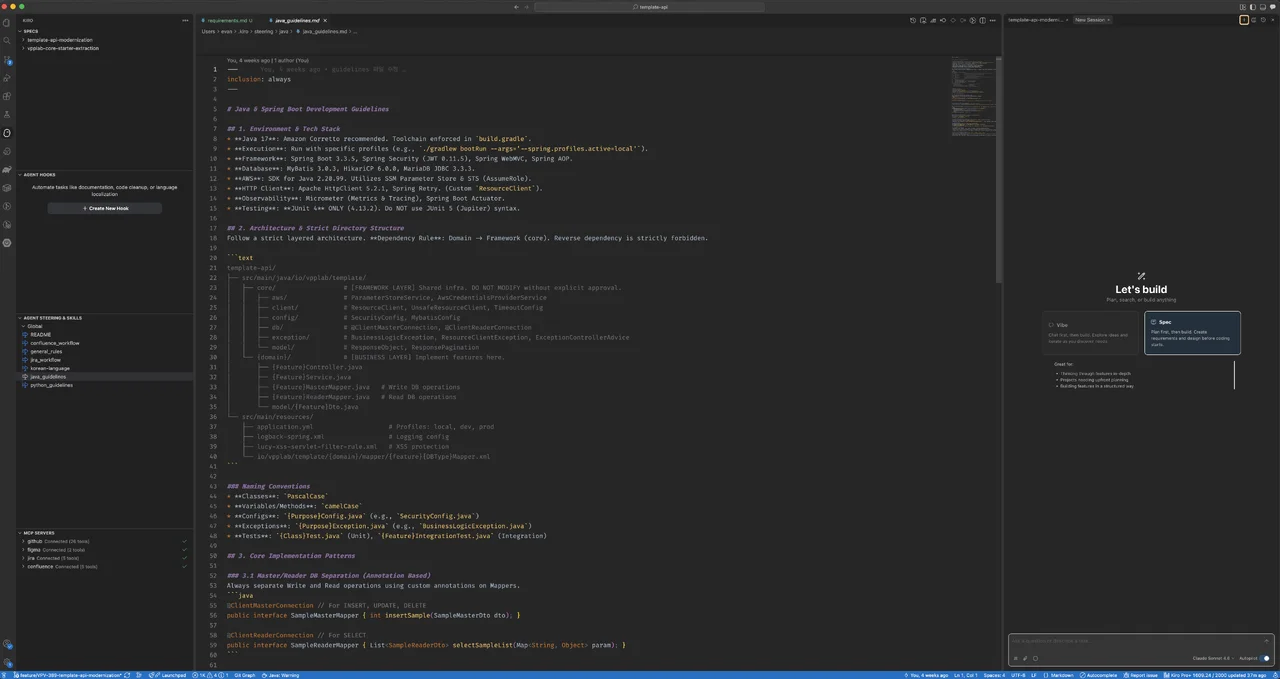
Task: Open the Explorer view in activity bar
Action: click(7, 21)
